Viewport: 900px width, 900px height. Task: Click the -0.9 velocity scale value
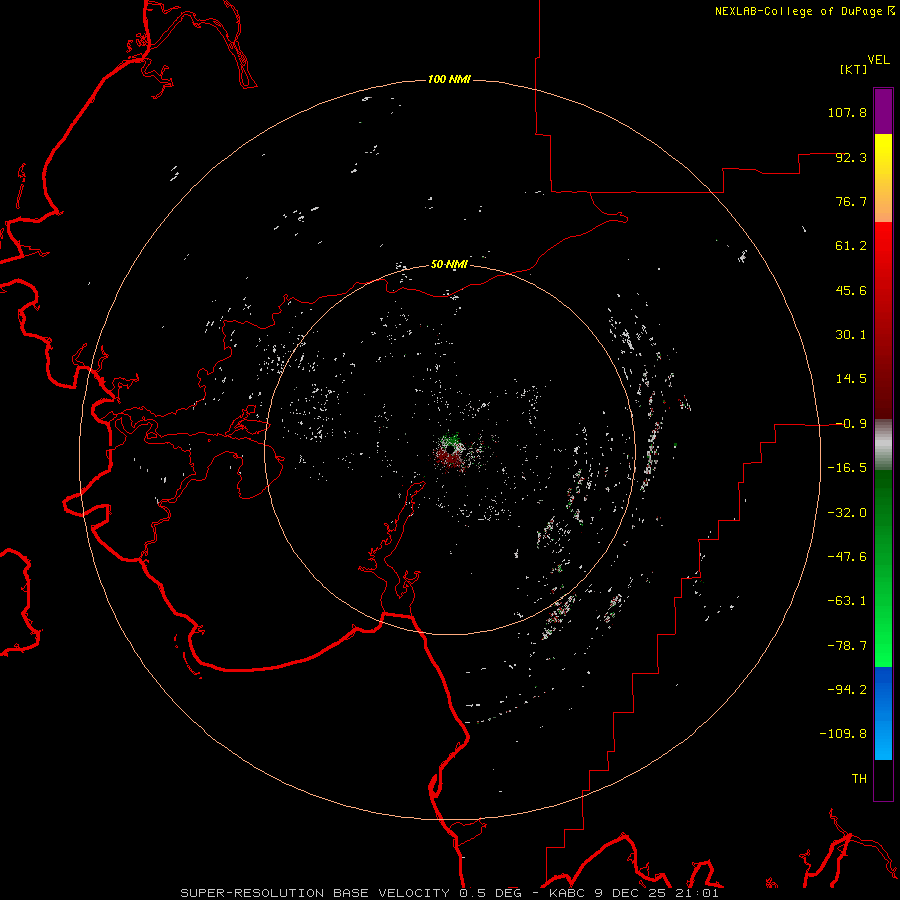[x=851, y=424]
